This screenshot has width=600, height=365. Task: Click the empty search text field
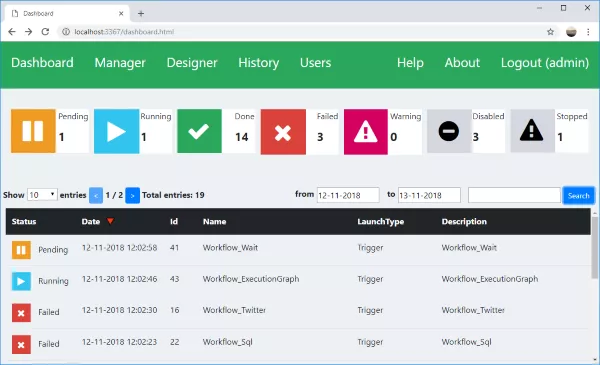(514, 195)
